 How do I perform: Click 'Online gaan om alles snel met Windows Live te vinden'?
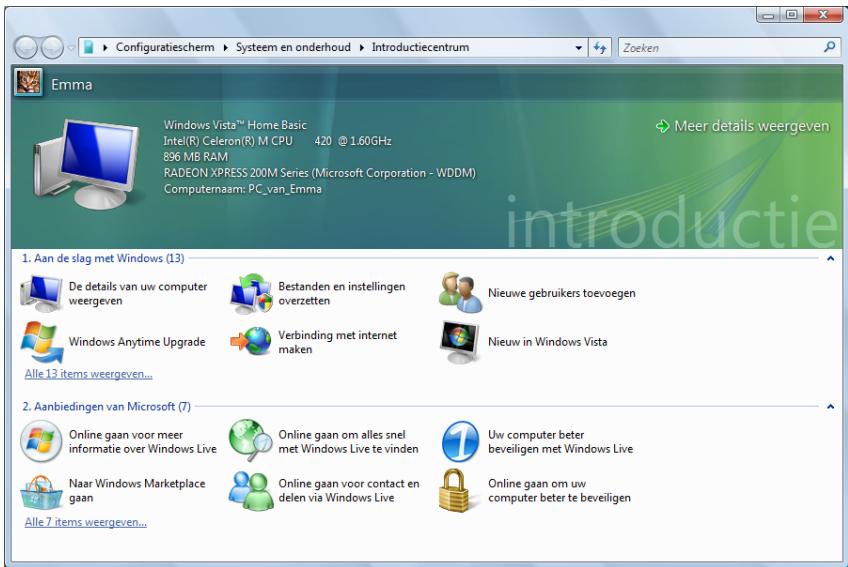[348, 441]
